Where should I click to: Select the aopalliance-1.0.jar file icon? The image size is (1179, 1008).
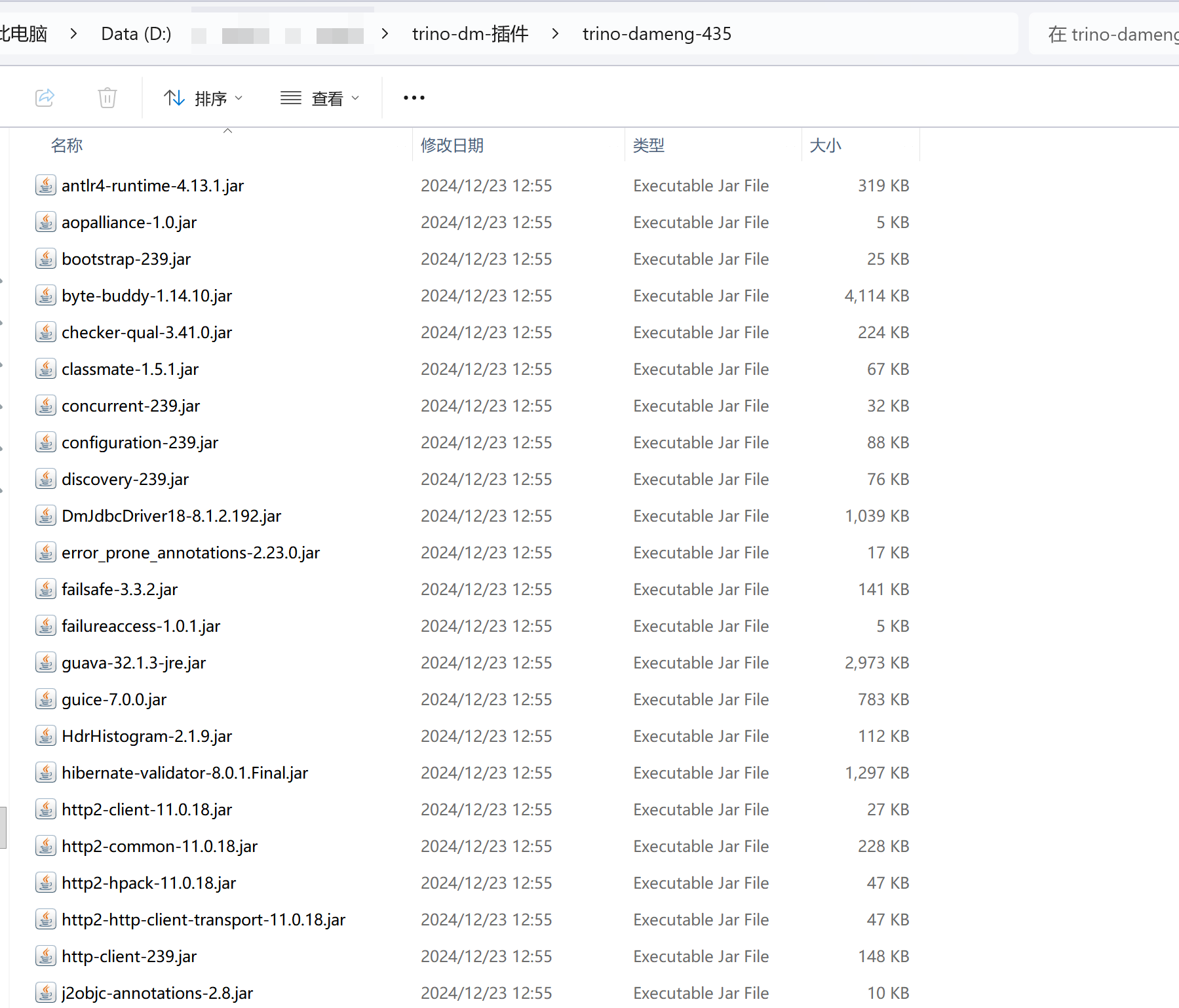[45, 222]
